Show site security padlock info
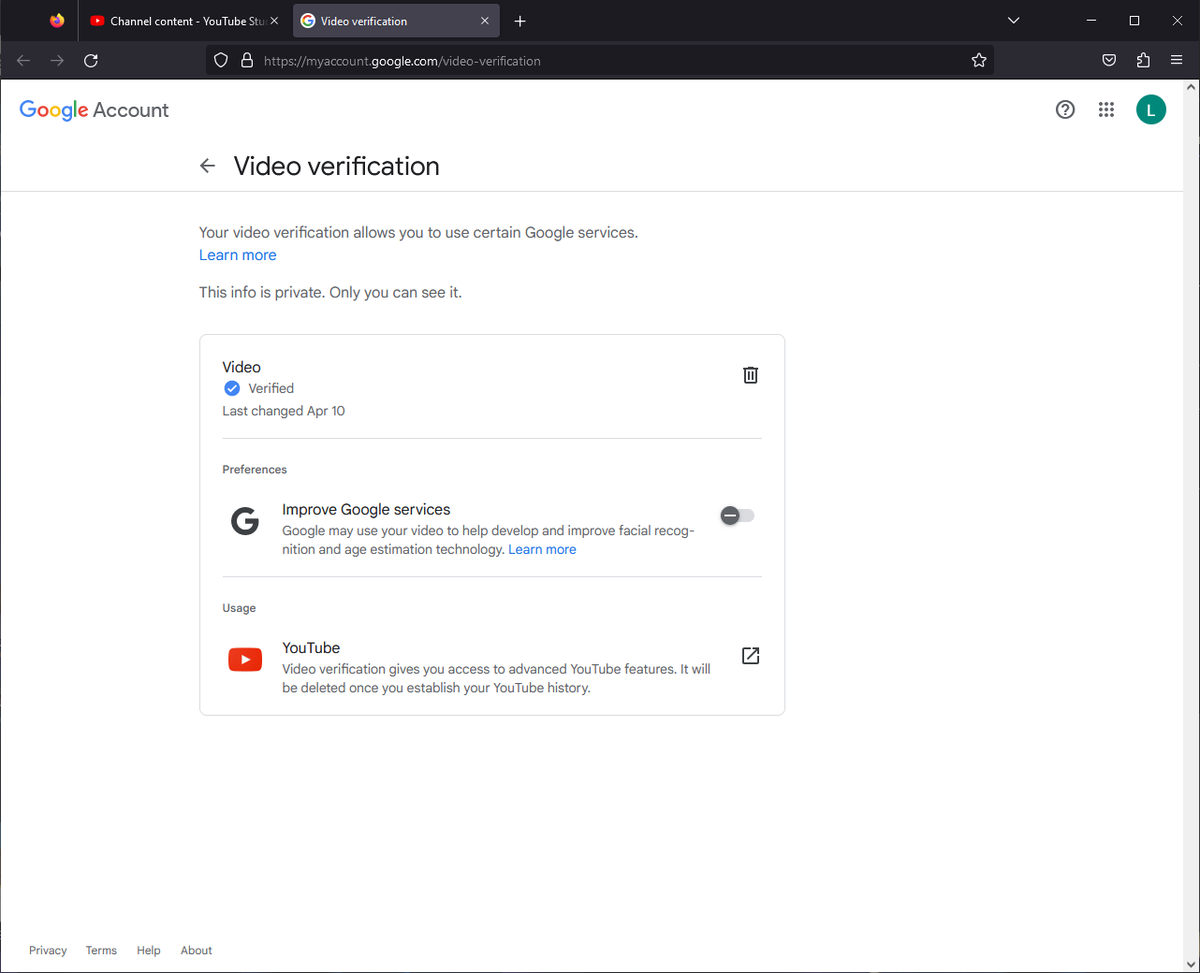 click(247, 61)
